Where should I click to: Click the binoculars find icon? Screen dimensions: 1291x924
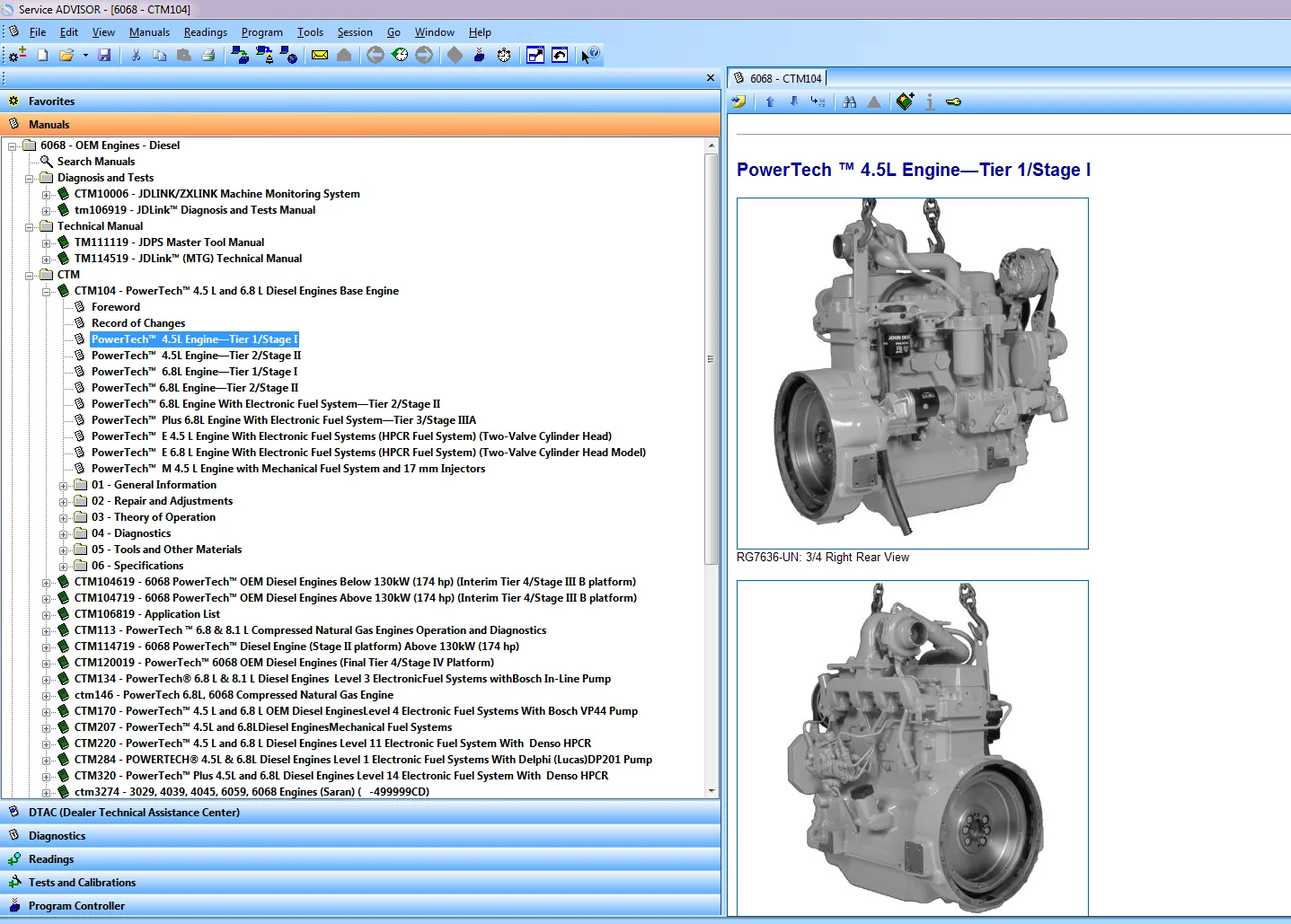point(850,101)
